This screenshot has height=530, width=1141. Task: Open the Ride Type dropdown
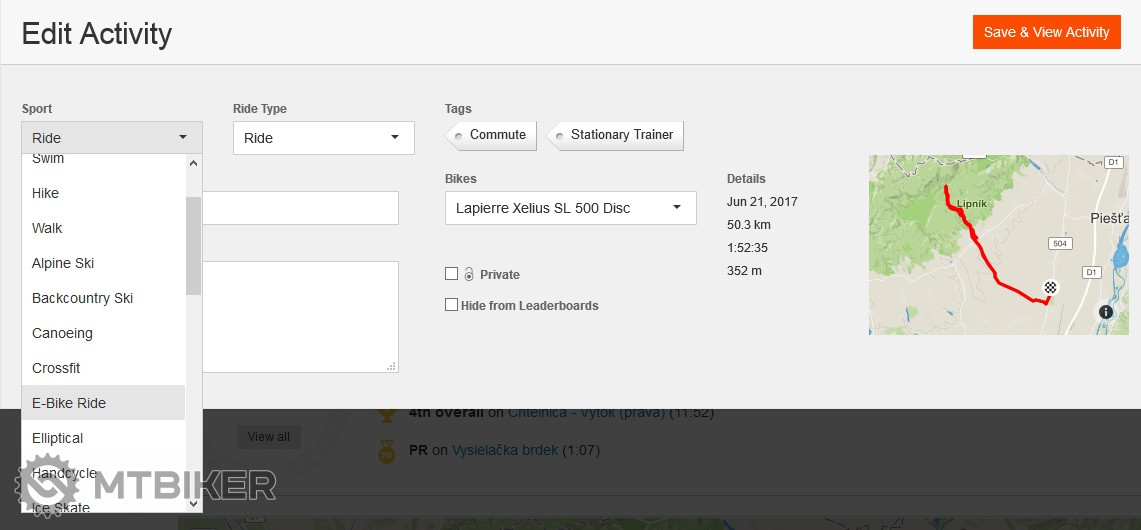click(x=323, y=138)
